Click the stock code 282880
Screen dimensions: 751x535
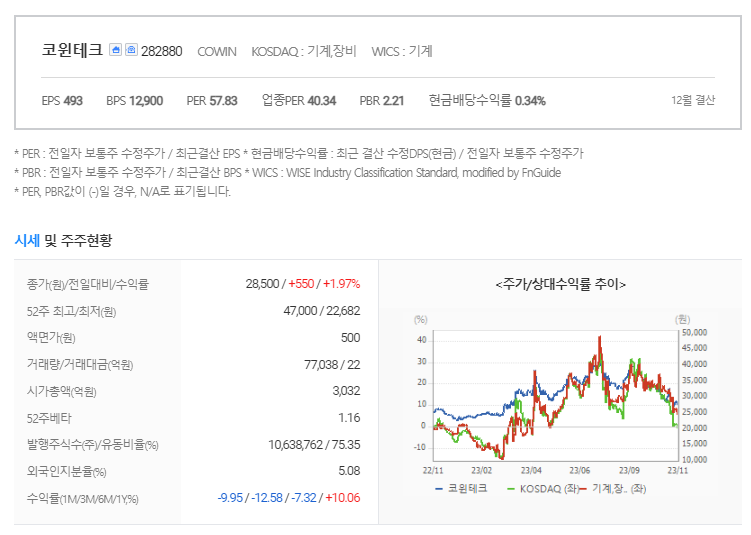(x=161, y=51)
